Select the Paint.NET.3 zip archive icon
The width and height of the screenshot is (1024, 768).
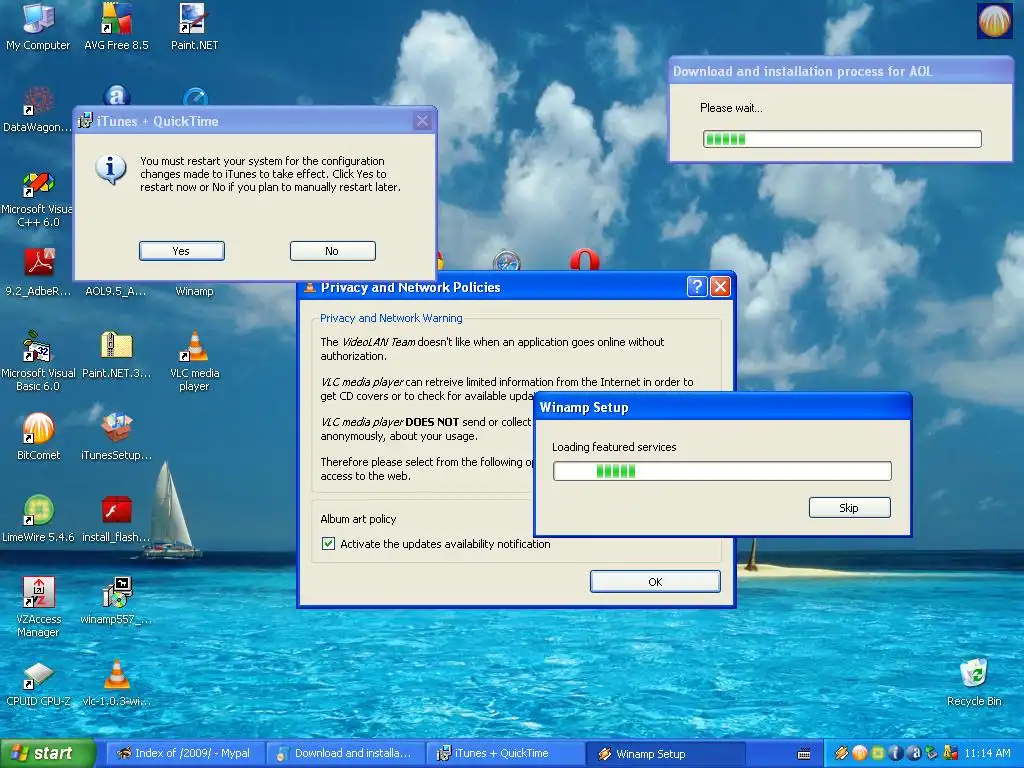(x=116, y=355)
